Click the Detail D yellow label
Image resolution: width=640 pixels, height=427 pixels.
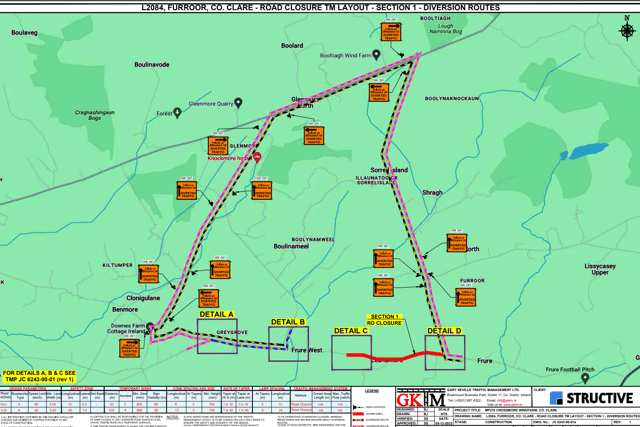444,331
